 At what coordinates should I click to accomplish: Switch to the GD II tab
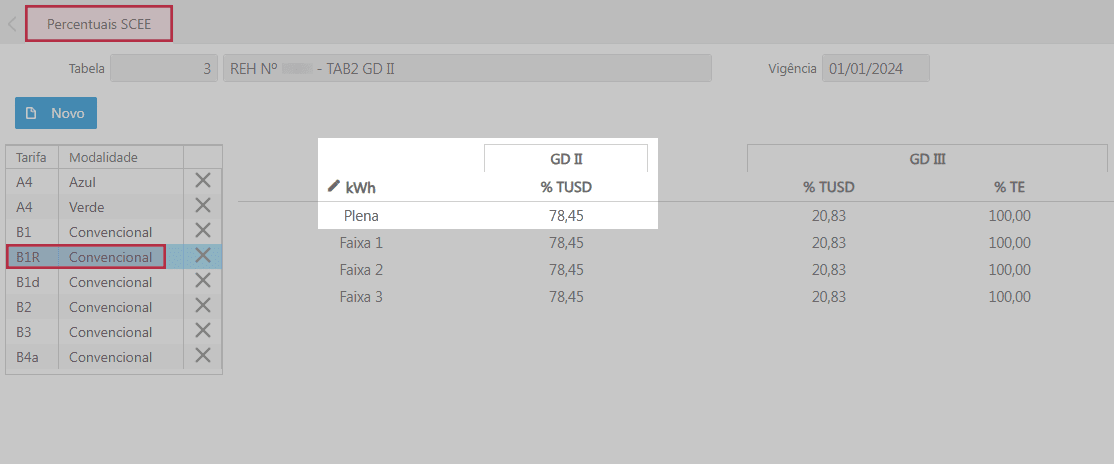[x=566, y=158]
